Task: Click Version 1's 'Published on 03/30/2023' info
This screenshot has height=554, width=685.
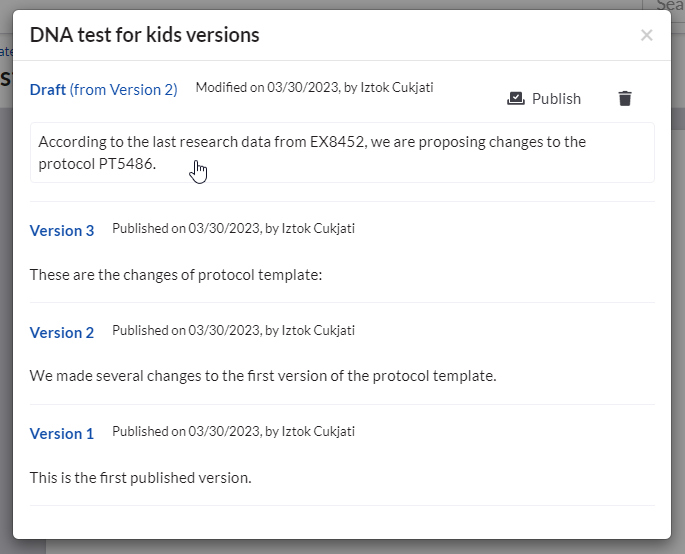Action: click(233, 432)
